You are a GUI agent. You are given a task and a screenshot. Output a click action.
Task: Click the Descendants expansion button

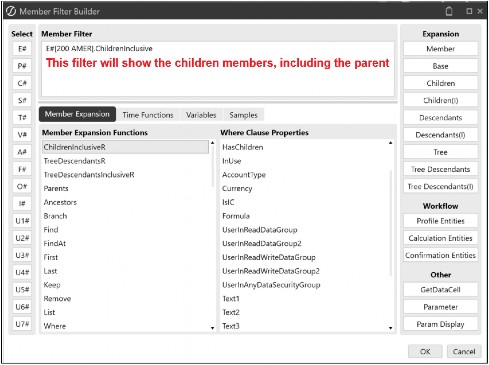pyautogui.click(x=440, y=118)
